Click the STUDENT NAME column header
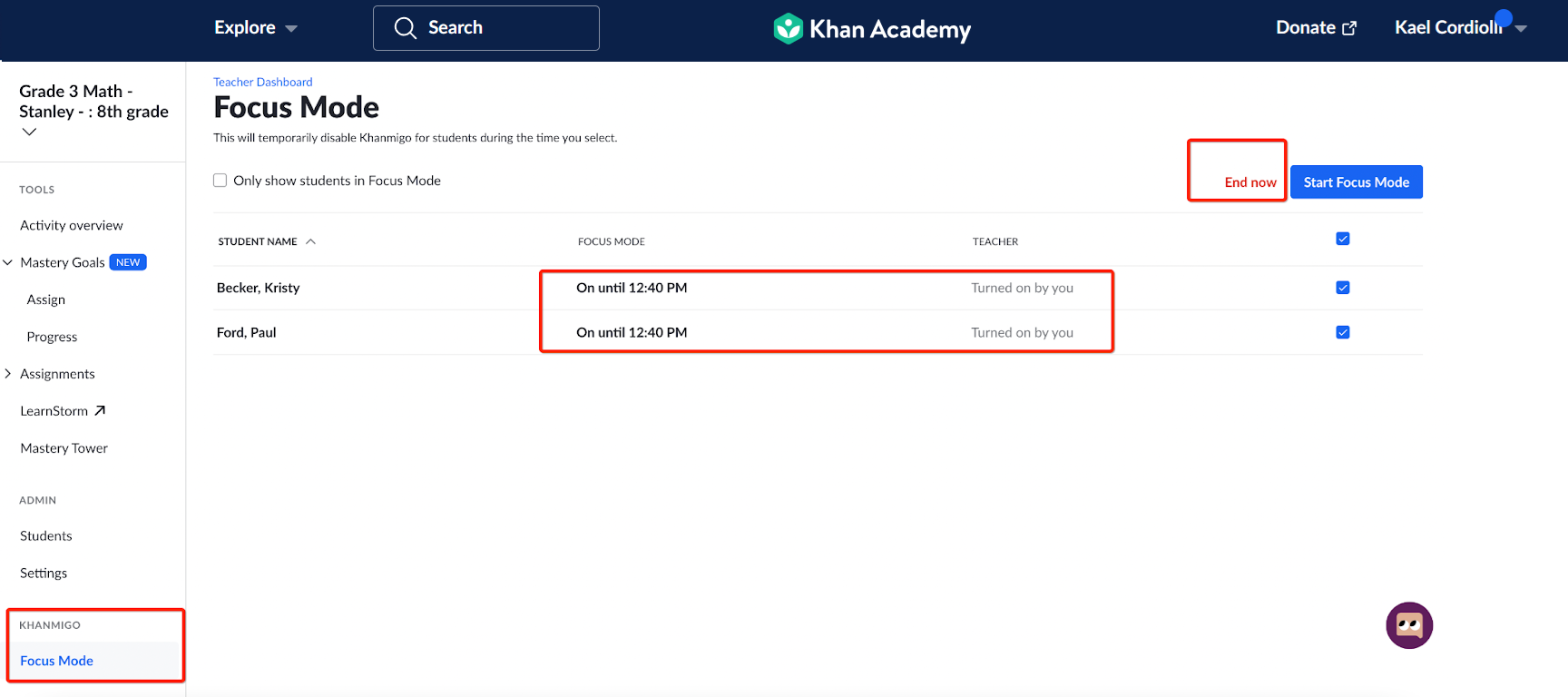This screenshot has height=697, width=1568. [258, 241]
